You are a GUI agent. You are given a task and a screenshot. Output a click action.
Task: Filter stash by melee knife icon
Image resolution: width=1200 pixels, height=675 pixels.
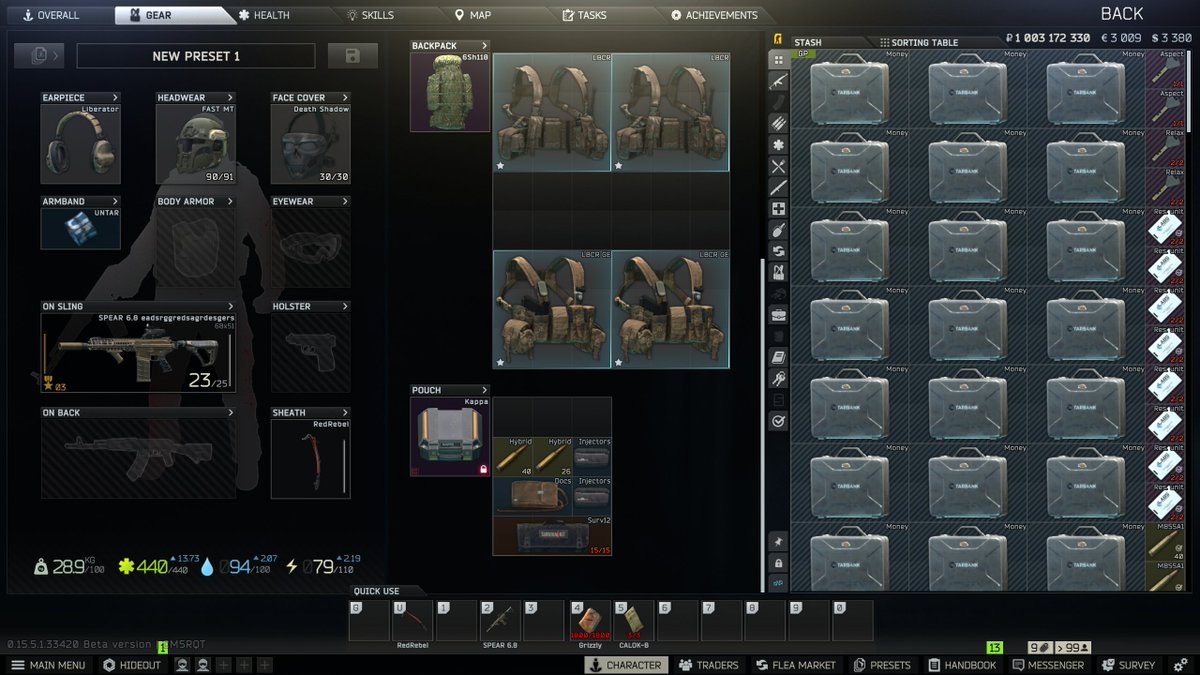tap(778, 187)
